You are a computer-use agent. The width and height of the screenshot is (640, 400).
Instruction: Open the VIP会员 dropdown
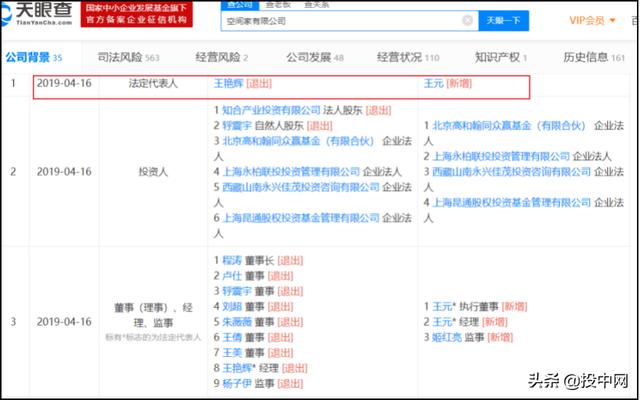[592, 20]
